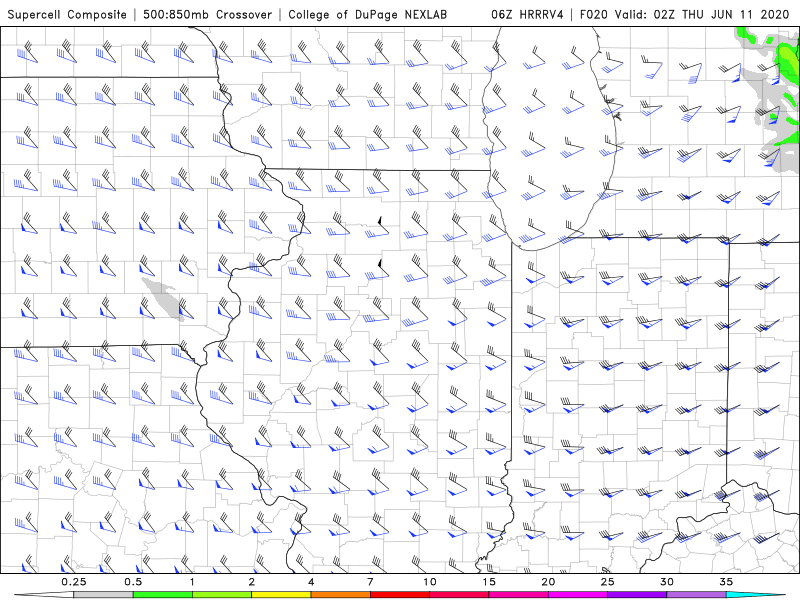
Task: Click the legend value 35
Action: [x=726, y=582]
